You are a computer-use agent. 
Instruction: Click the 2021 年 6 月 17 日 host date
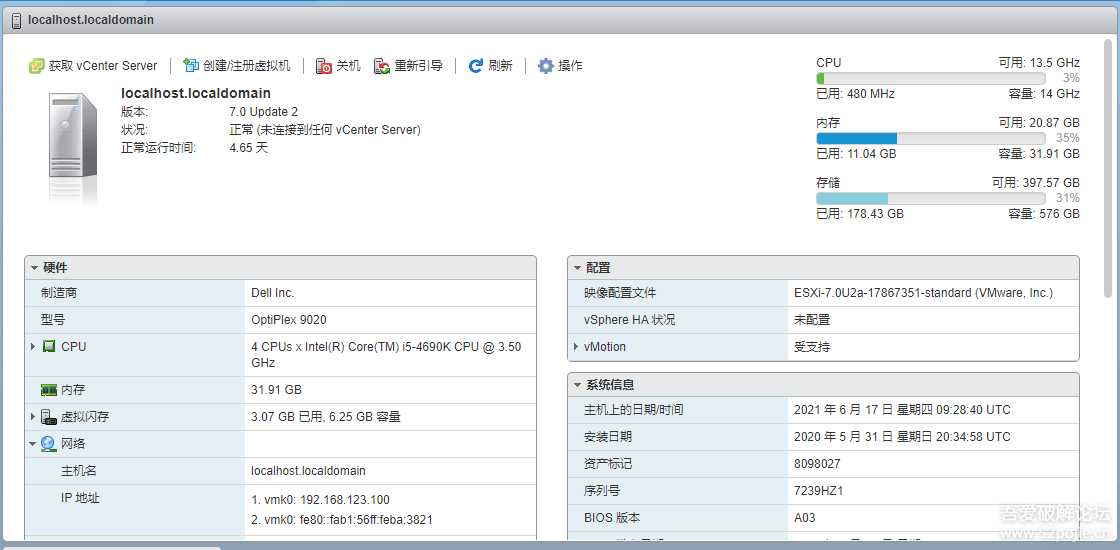coord(902,410)
